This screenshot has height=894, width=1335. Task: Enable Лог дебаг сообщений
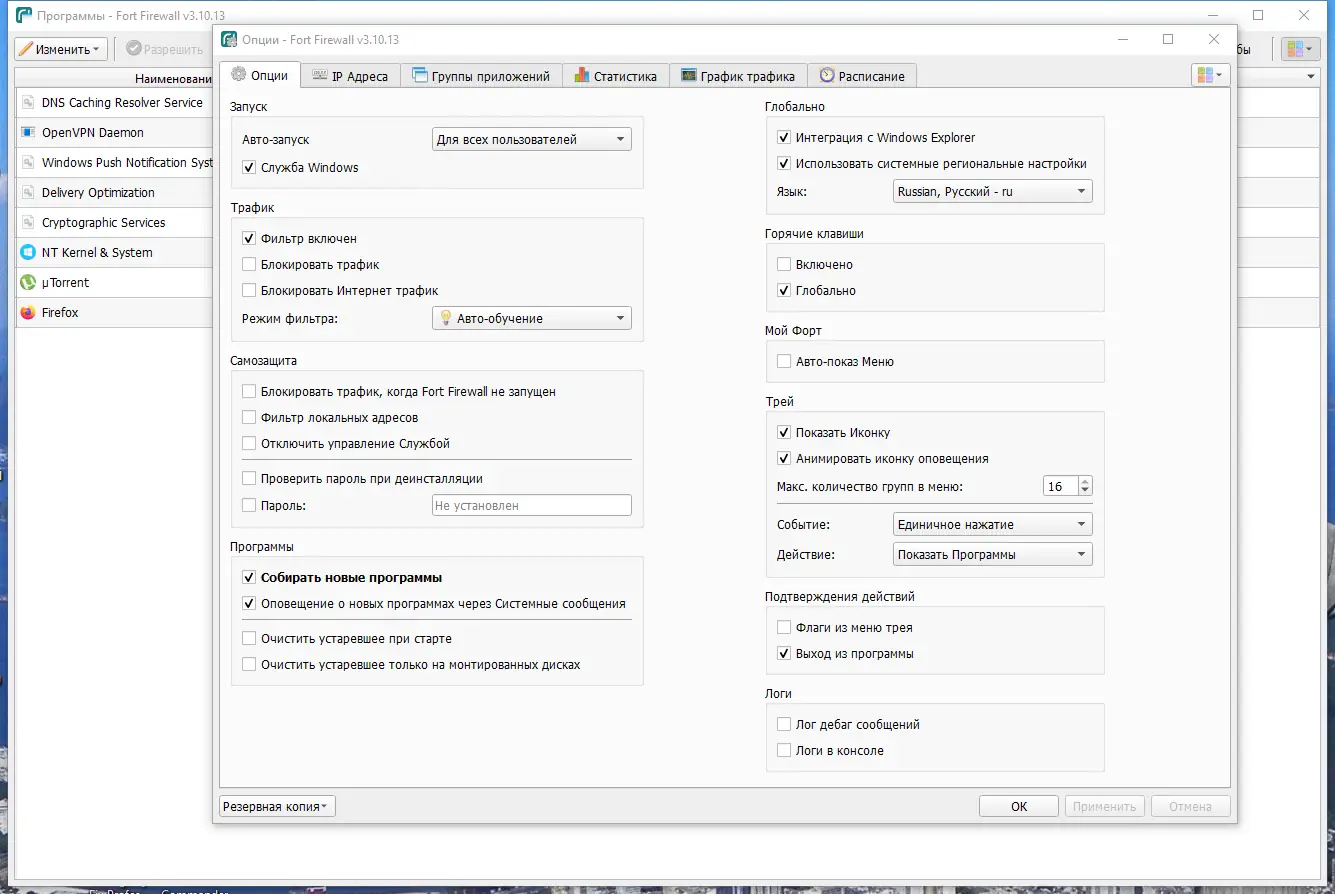(784, 724)
